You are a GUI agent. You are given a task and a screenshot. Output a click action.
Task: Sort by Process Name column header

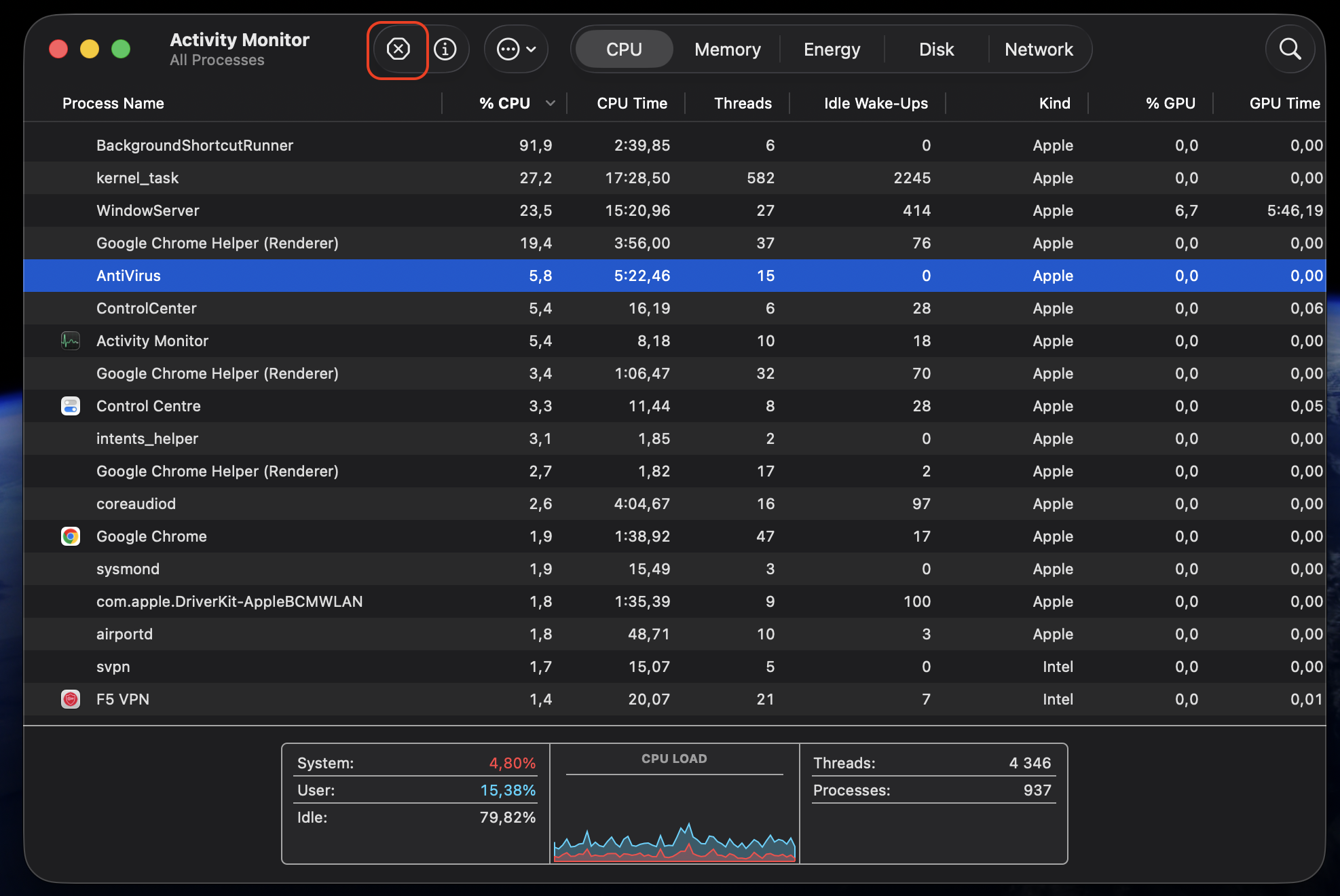[113, 103]
